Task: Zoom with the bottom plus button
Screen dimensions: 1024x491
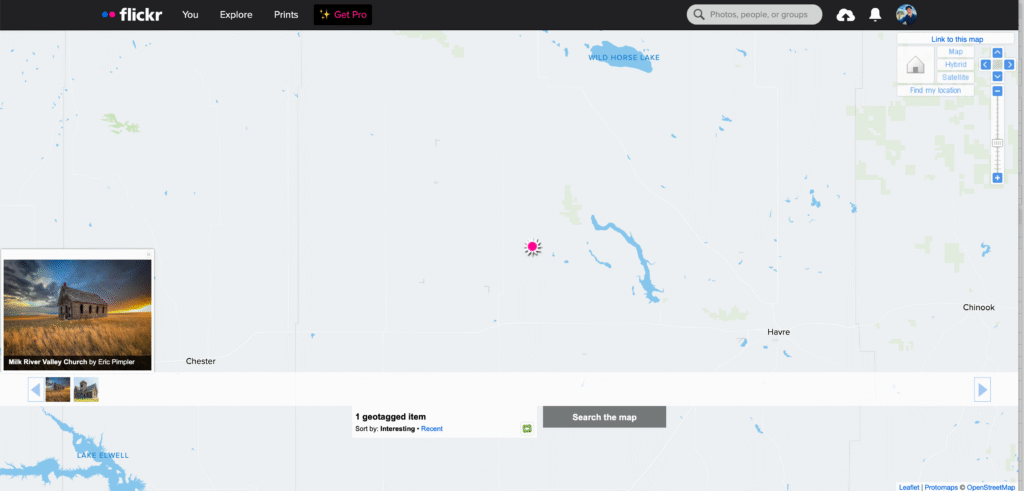Action: tap(997, 177)
